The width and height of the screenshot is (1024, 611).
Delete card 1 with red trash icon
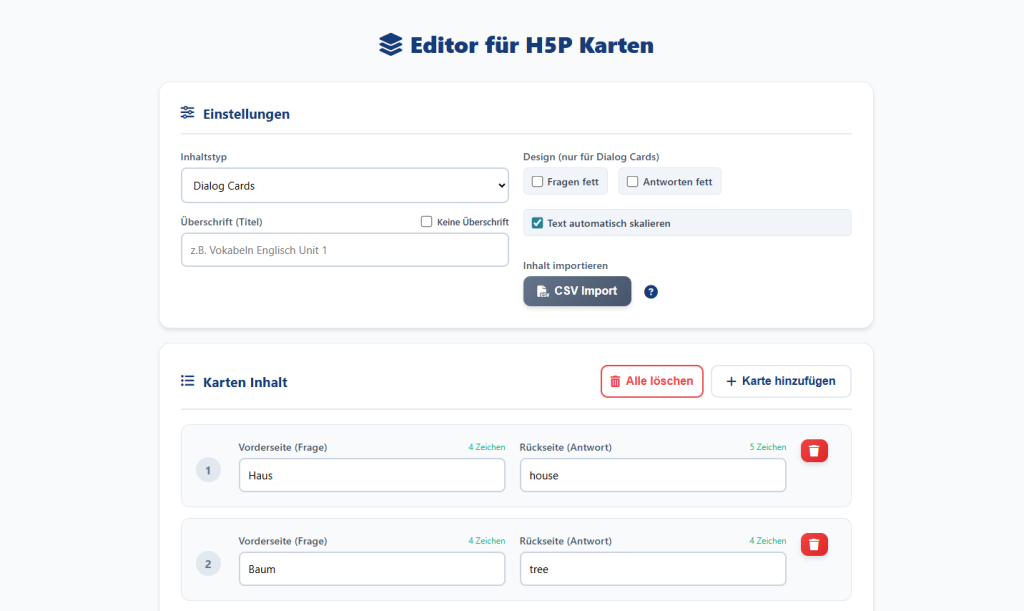tap(814, 451)
